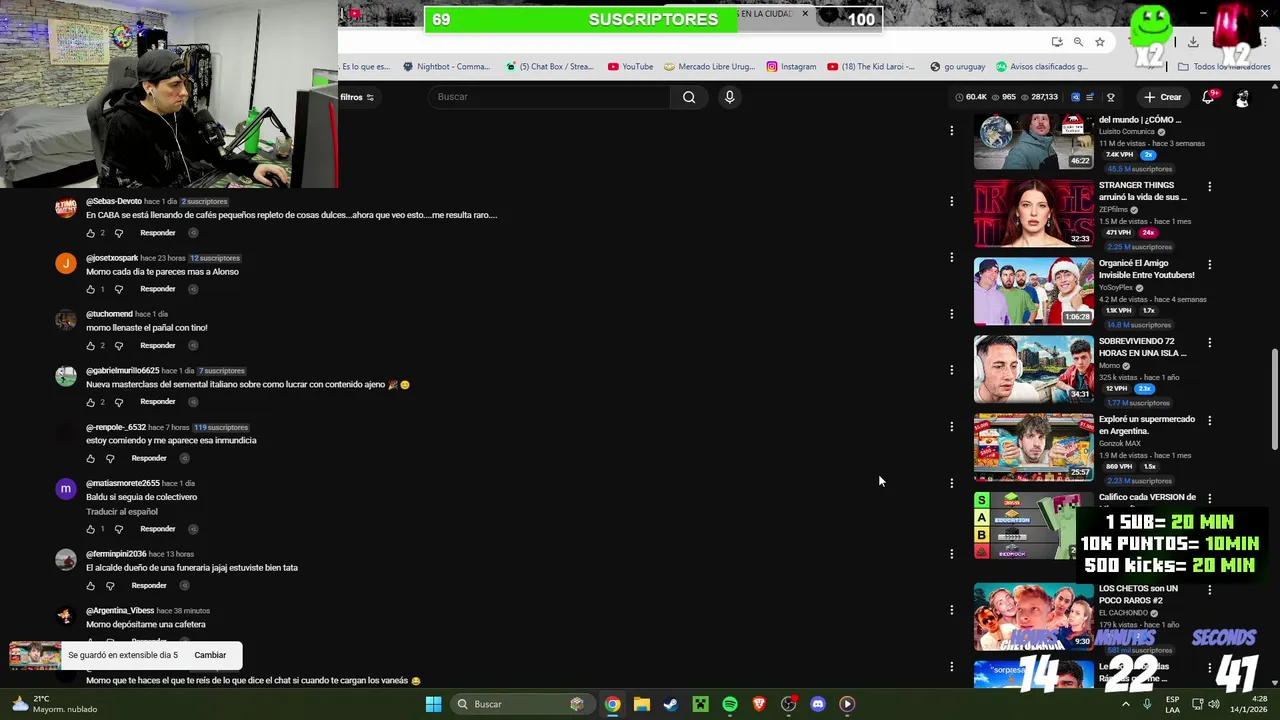Open Exploré un supermercado en Argentina title
Screen dimensions: 1280x720
[1147, 425]
